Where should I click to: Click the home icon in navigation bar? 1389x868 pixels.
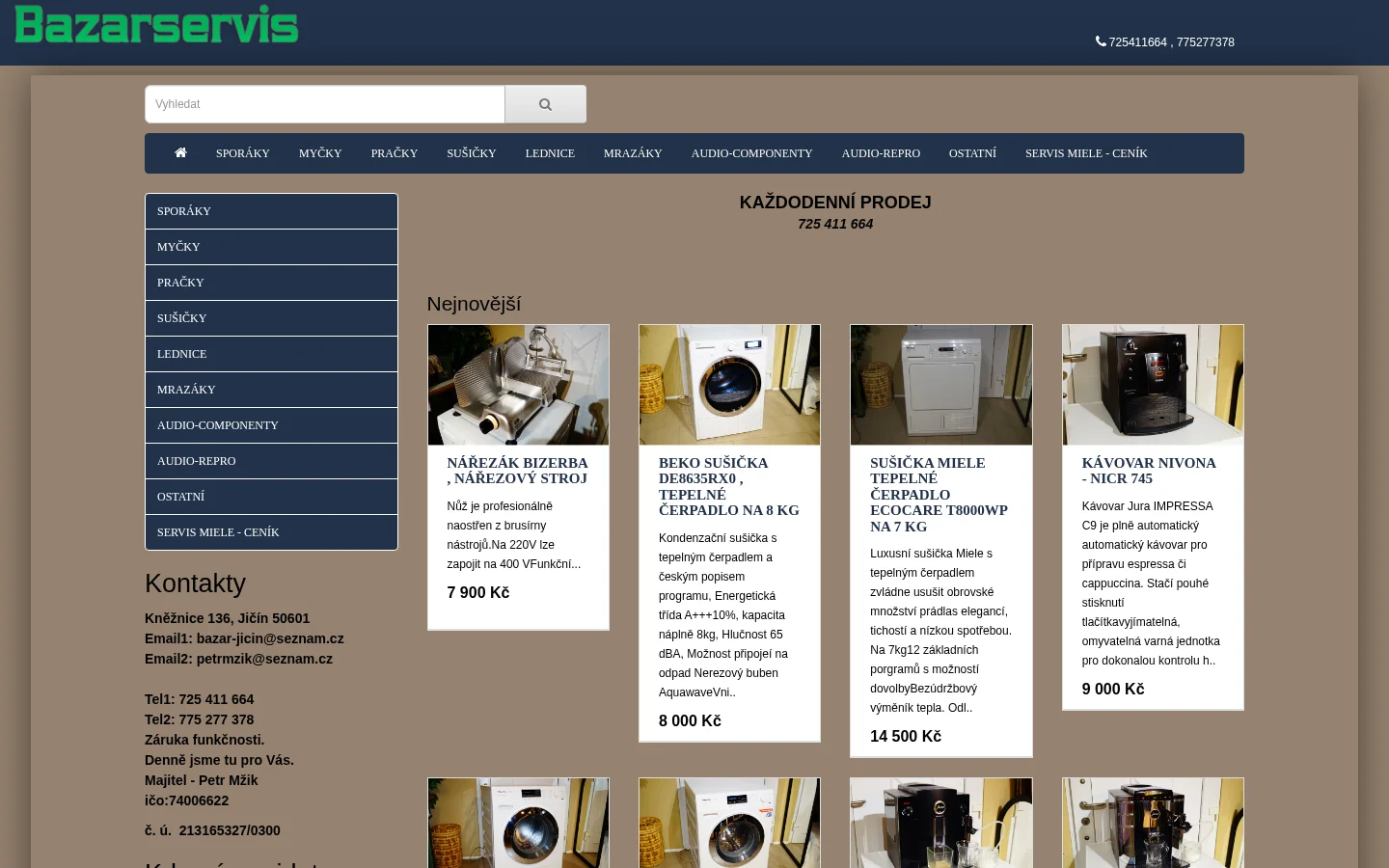tap(180, 152)
